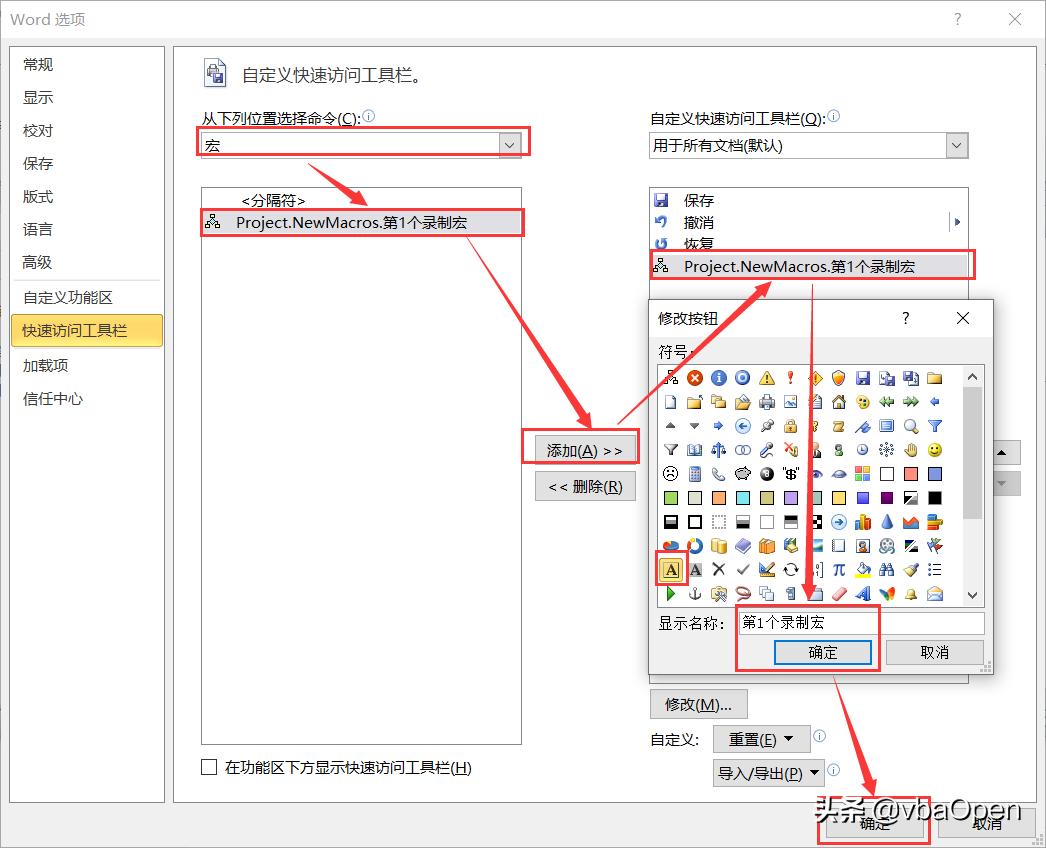Choose the warning triangle symbol
The height and width of the screenshot is (848, 1046).
click(x=765, y=376)
